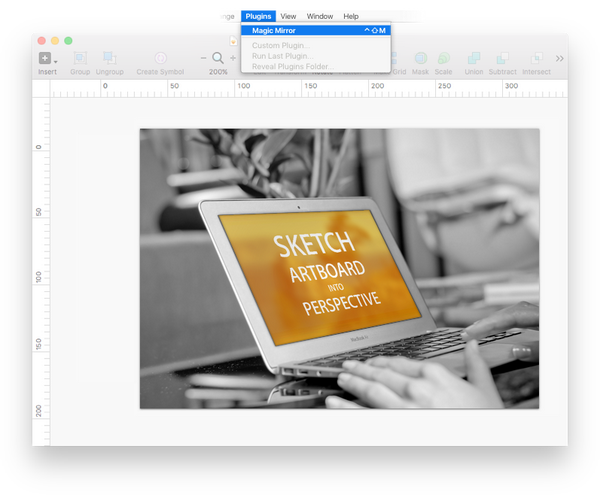Screen dimensions: 600x495
Task: Open the Plugins menu
Action: [258, 16]
